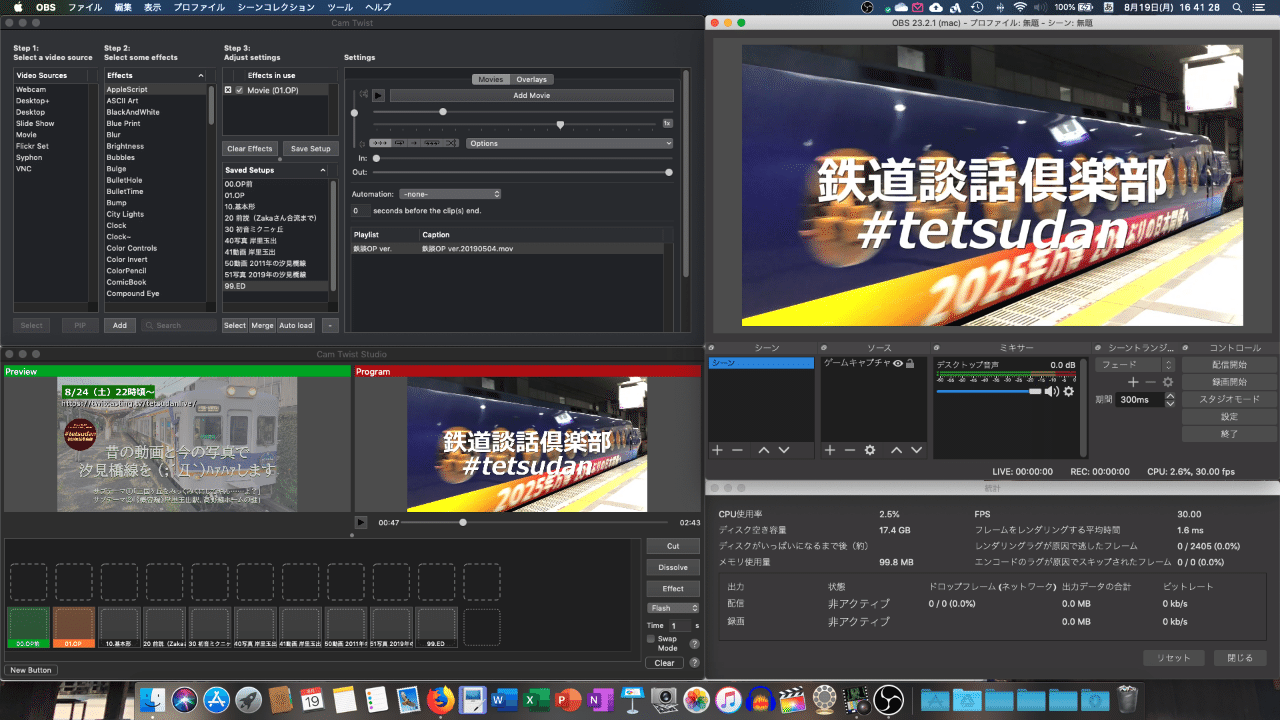1280x720 pixels.
Task: Remove the selected OBS scene
Action: coord(737,451)
